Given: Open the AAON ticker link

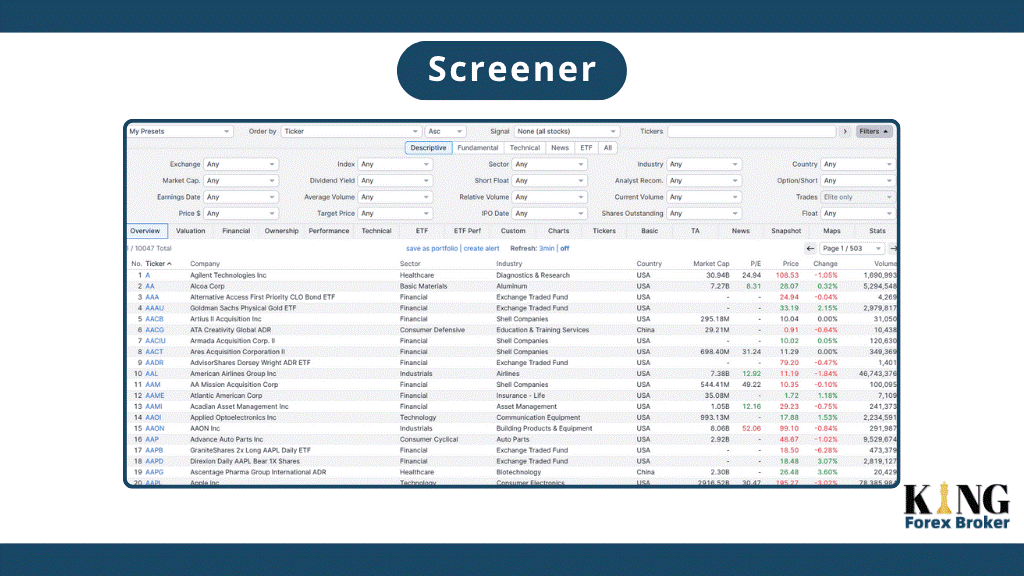Looking at the screenshot, I should click(x=155, y=428).
